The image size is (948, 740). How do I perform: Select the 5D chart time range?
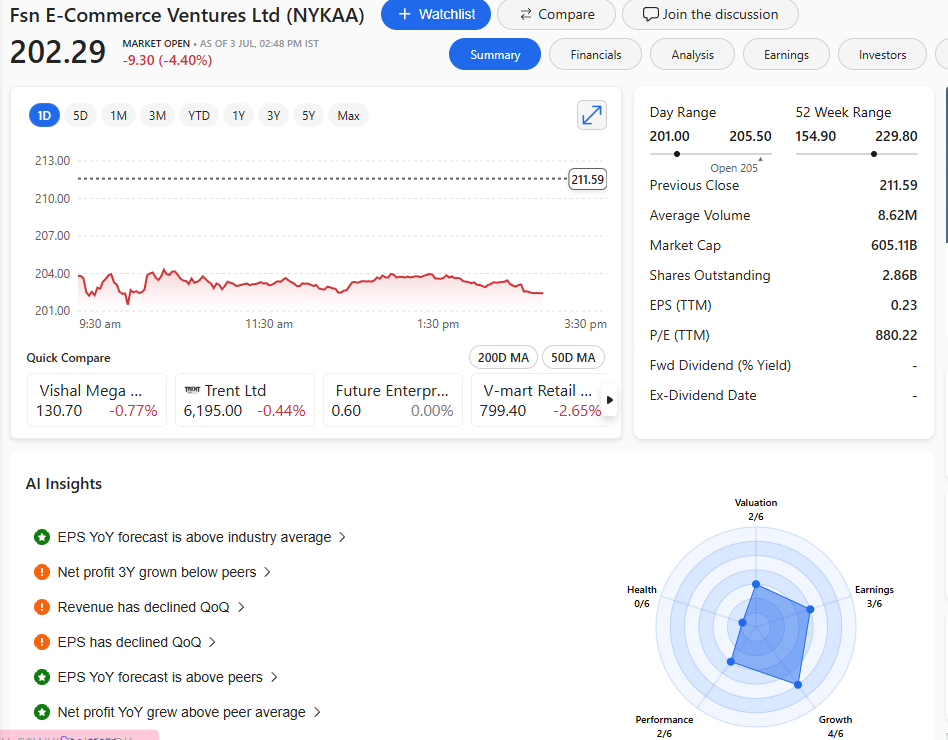click(80, 116)
